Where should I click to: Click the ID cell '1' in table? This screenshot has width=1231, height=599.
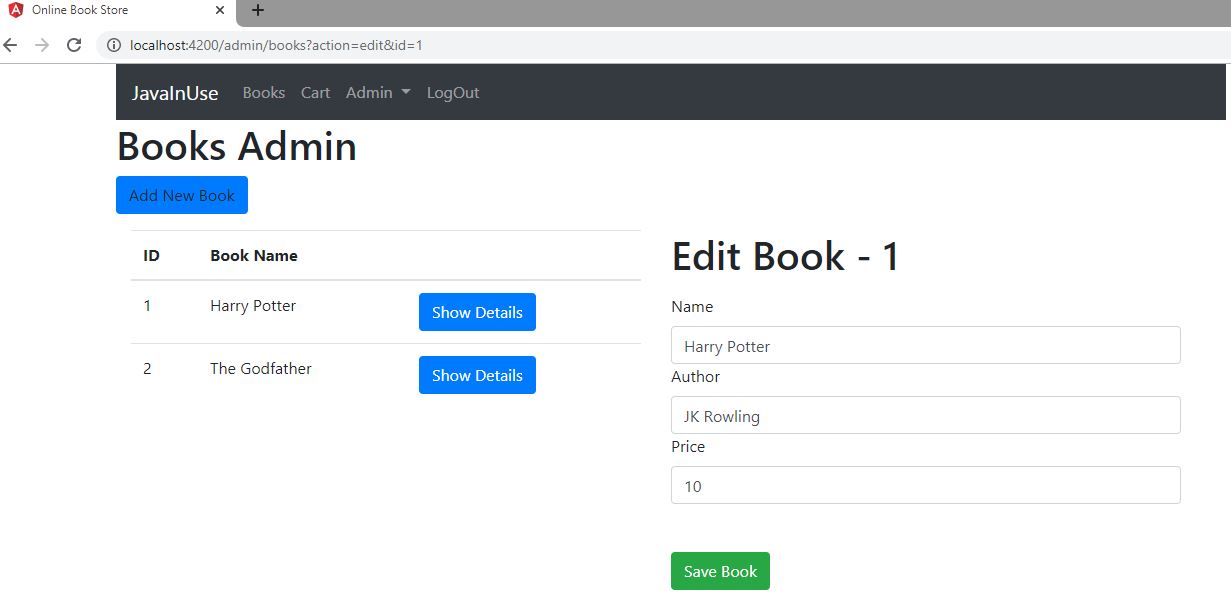(x=147, y=306)
